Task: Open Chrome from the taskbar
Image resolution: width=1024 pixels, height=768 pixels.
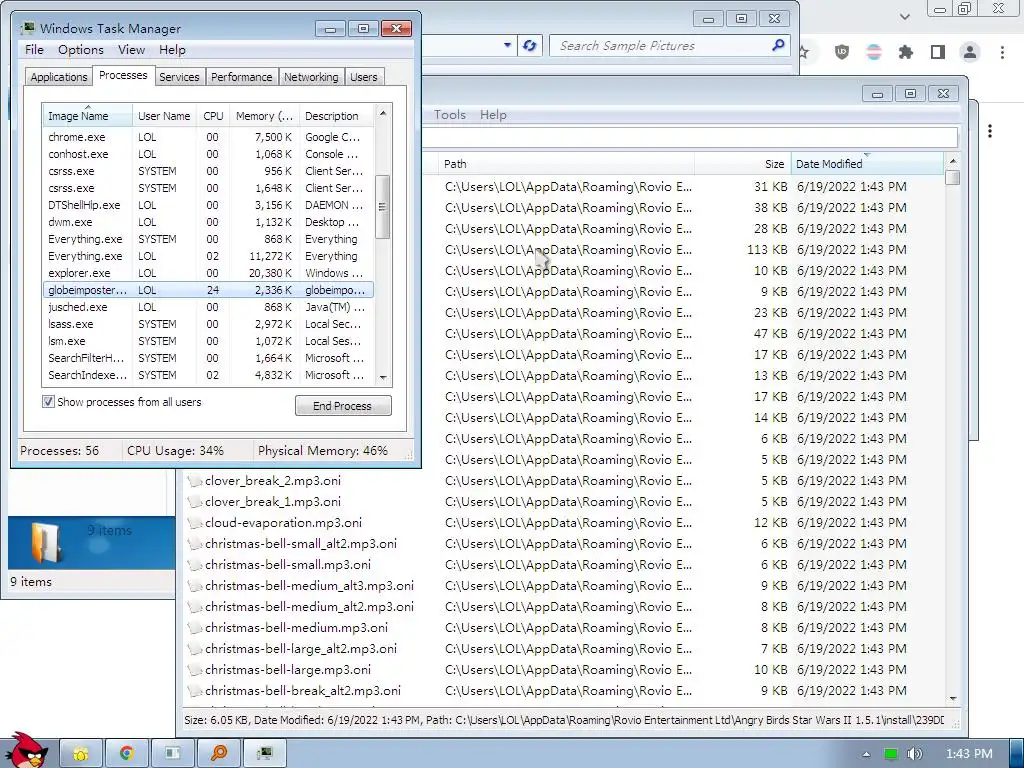Action: 127,754
